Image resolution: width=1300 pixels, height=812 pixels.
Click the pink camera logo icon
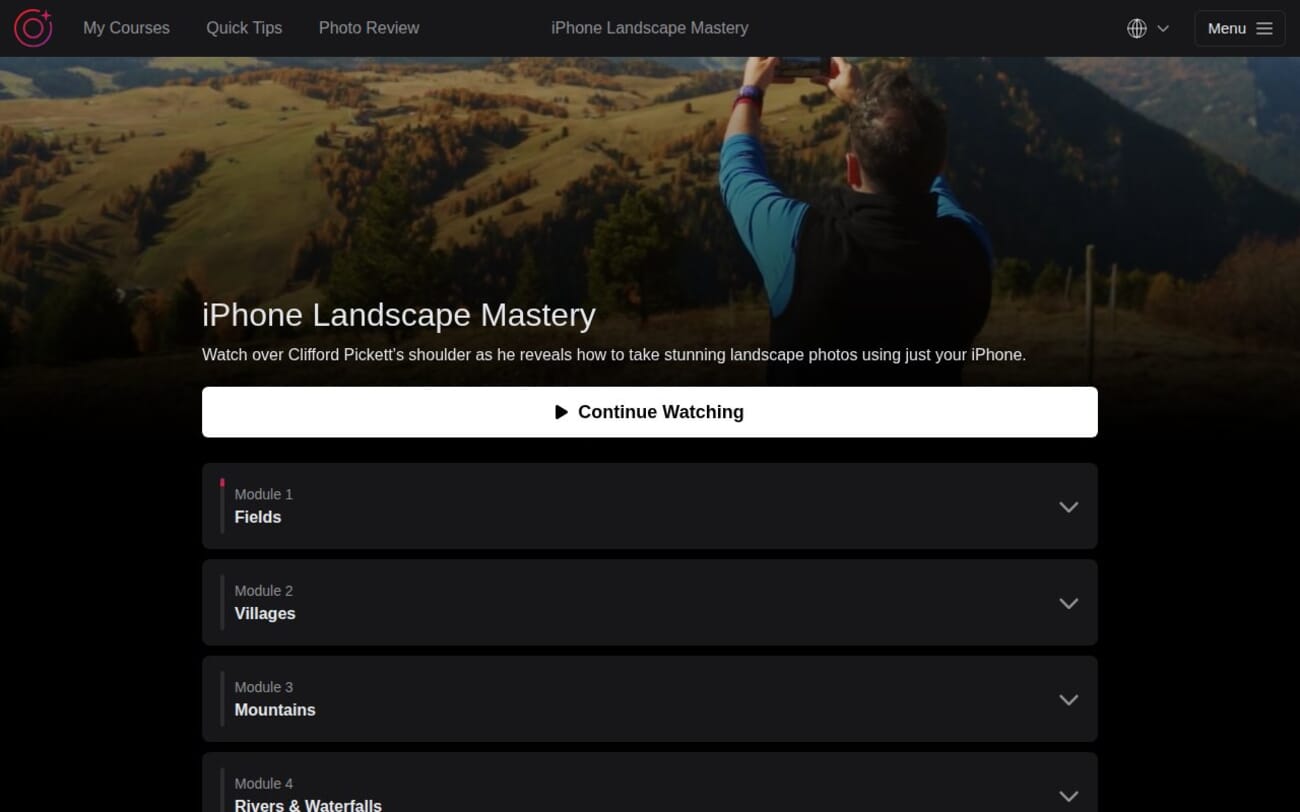33,28
